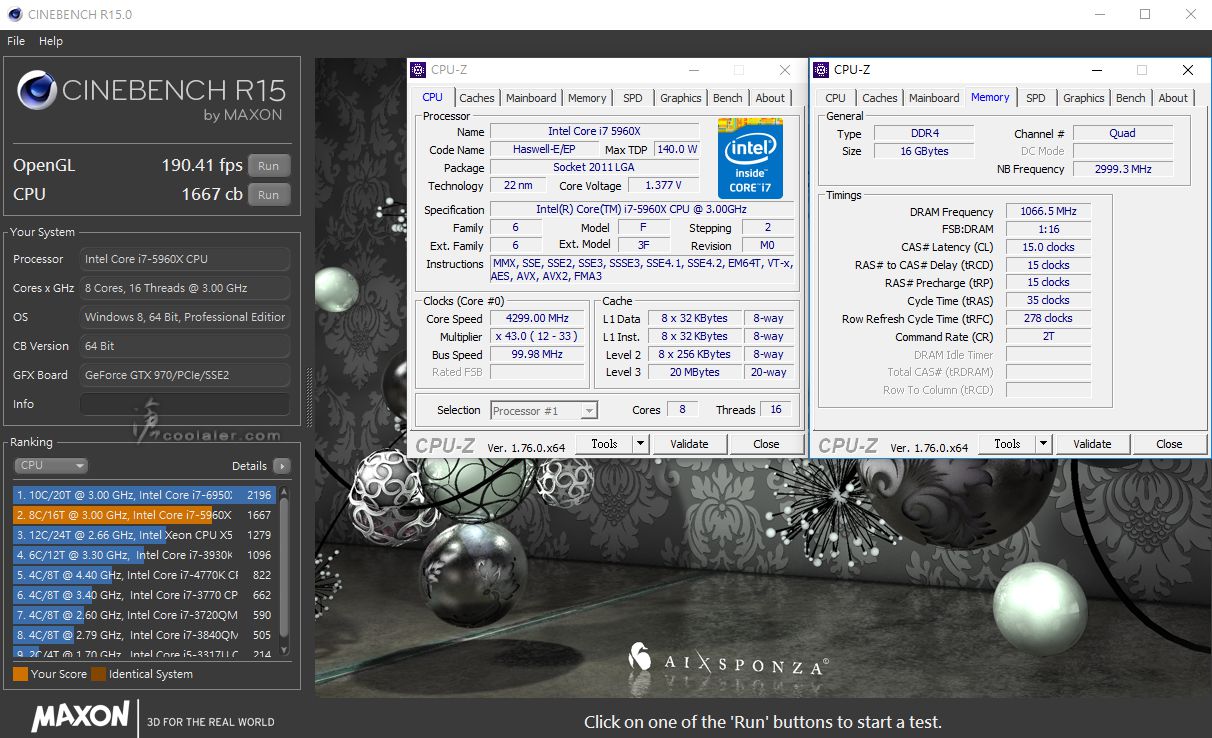The image size is (1212, 738).
Task: Open the CPU ranking type dropdown
Action: coord(51,466)
